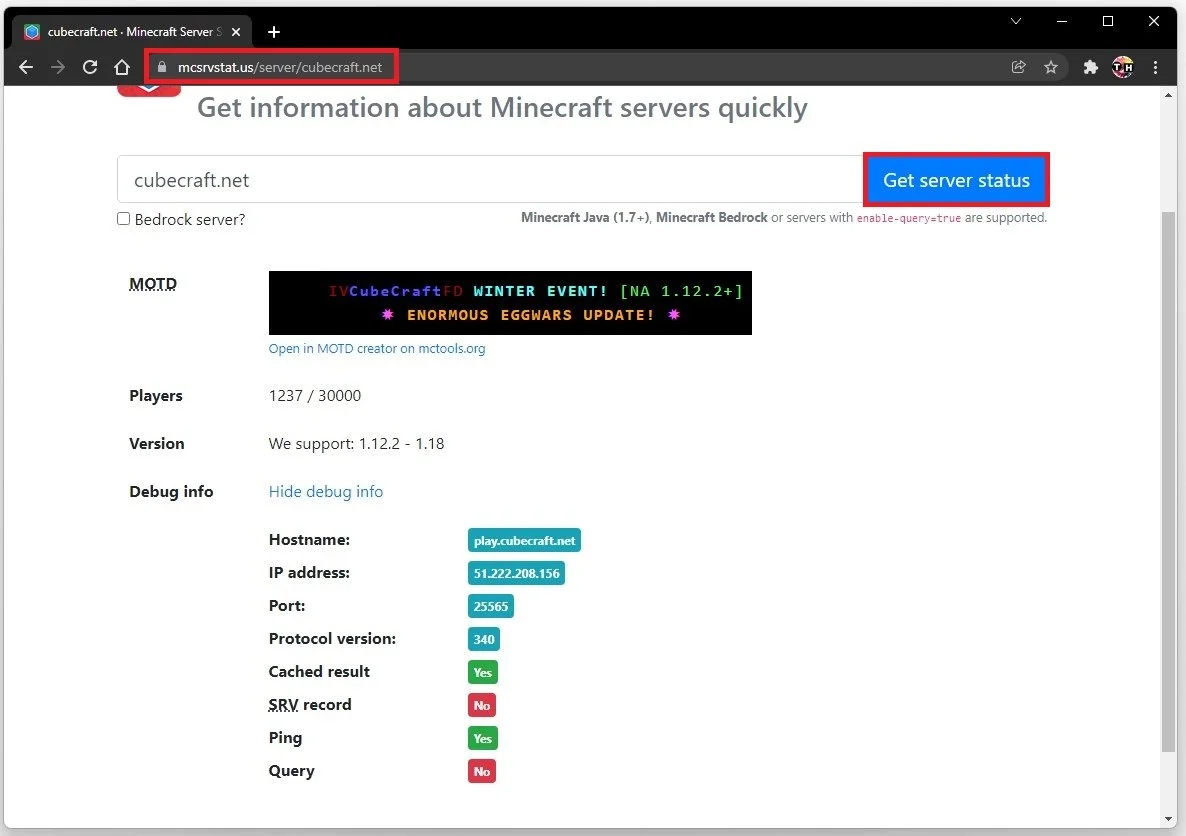Close the cubecraft.net tab
The image size is (1186, 836).
(x=236, y=32)
